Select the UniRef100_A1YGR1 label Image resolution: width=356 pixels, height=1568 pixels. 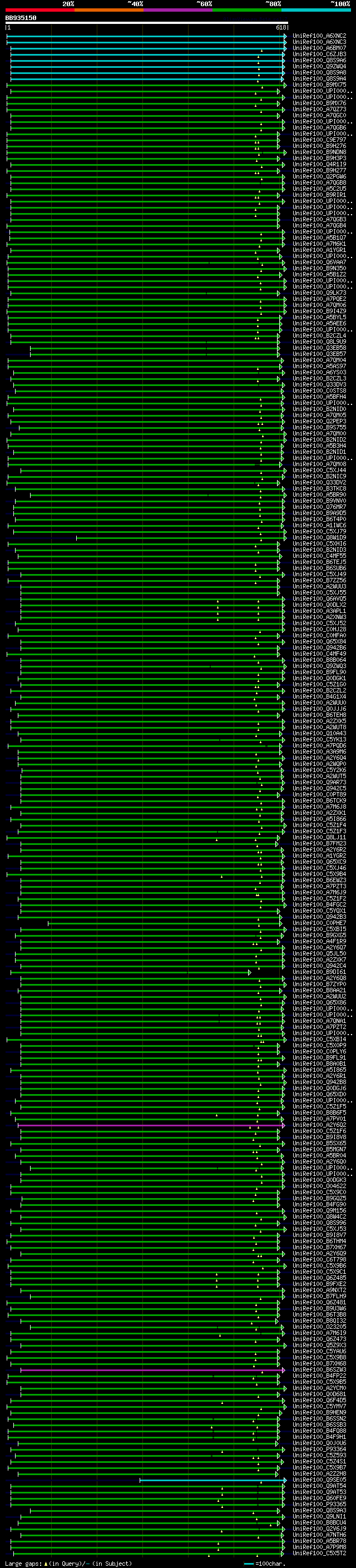pyautogui.click(x=319, y=250)
